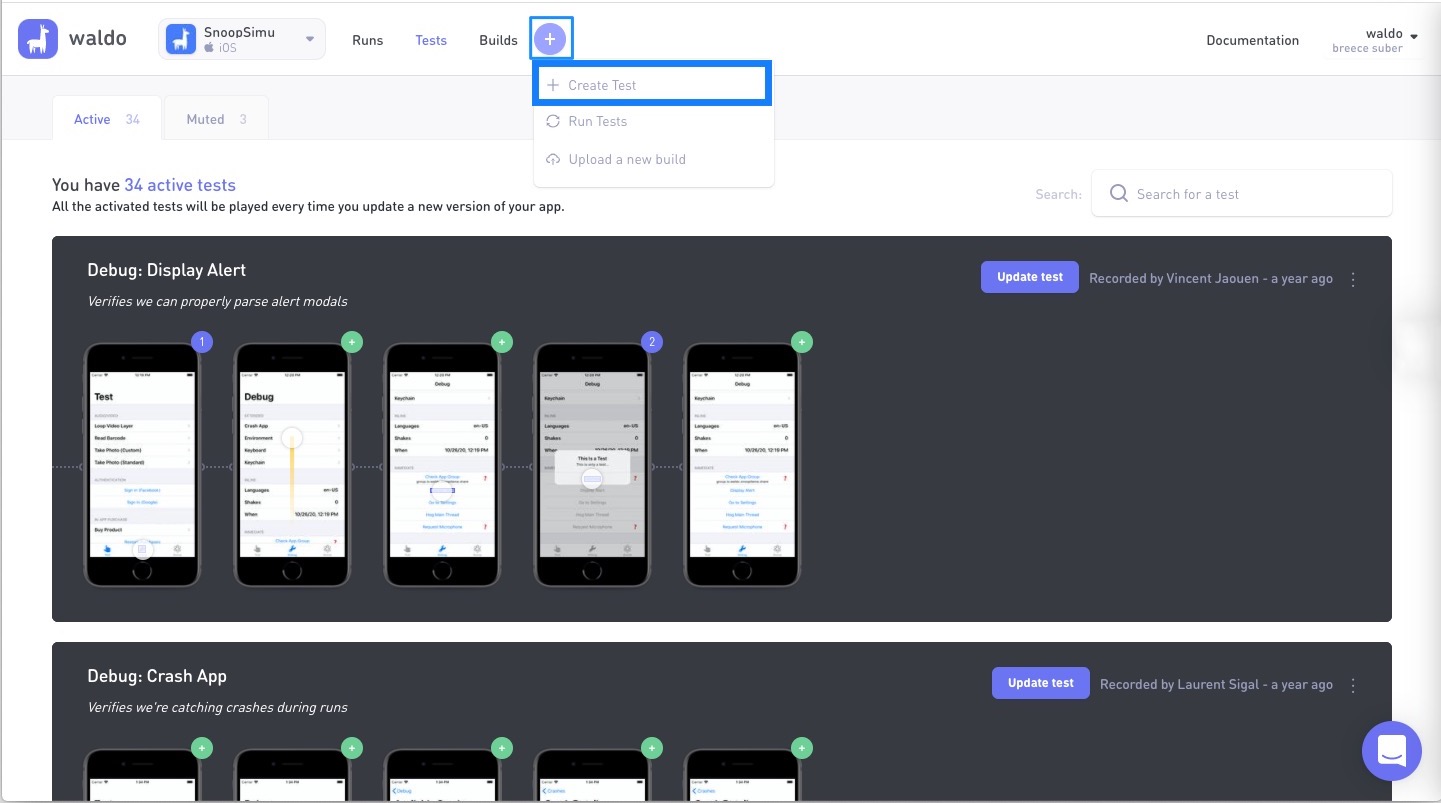Update the Debug: Display Alert test

click(x=1030, y=277)
